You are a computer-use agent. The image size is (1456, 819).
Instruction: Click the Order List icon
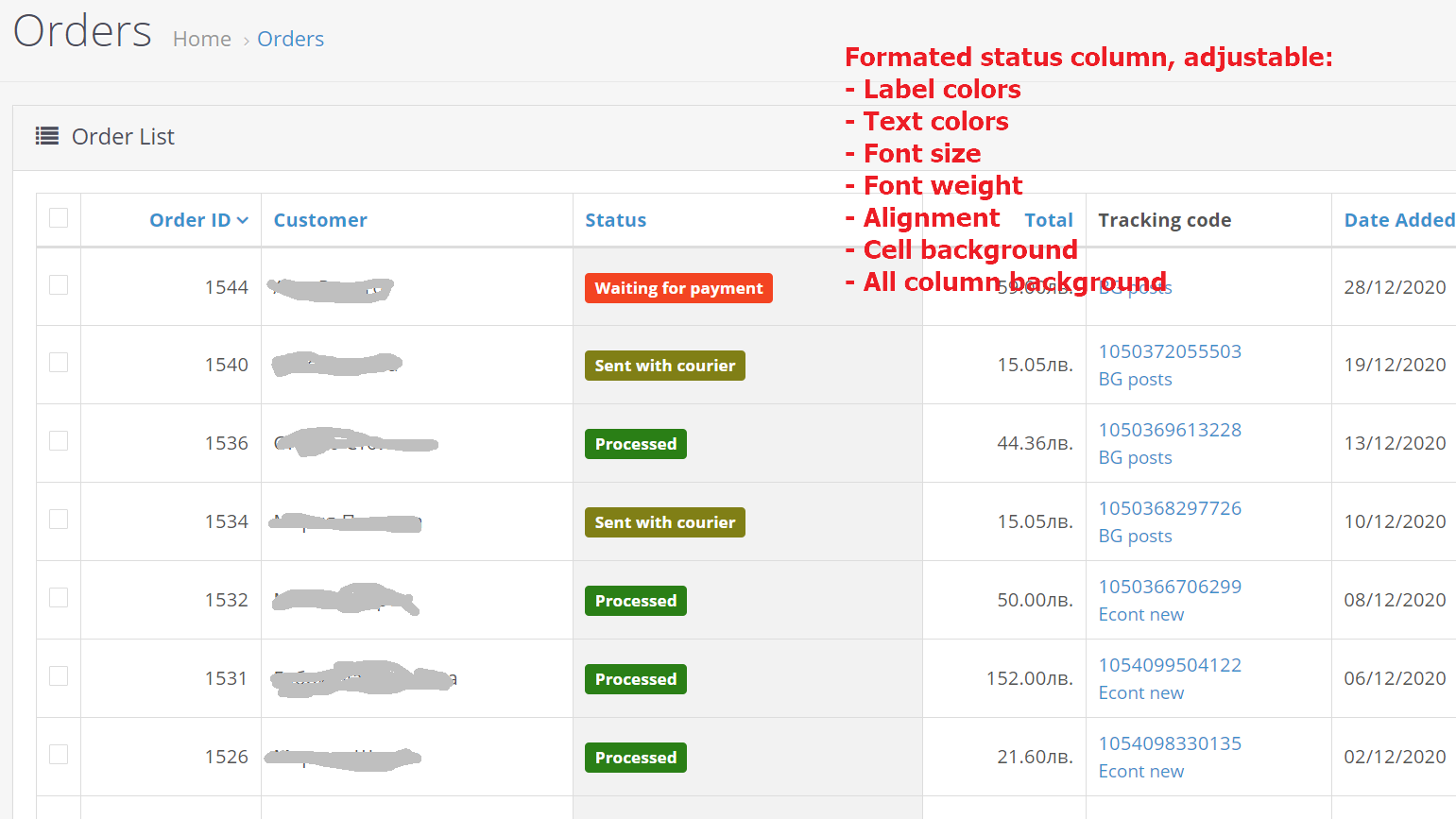tap(47, 136)
